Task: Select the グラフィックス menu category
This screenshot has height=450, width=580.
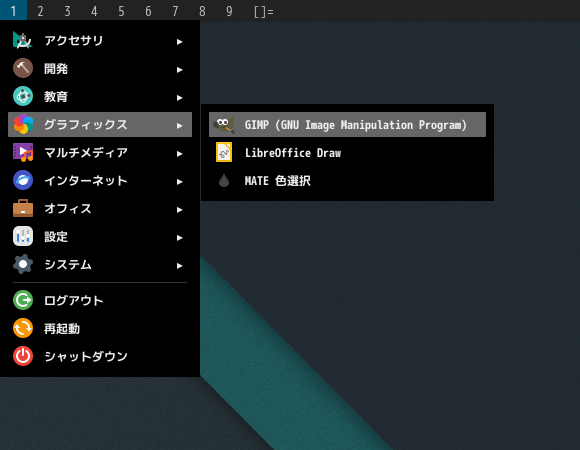Action: point(100,125)
